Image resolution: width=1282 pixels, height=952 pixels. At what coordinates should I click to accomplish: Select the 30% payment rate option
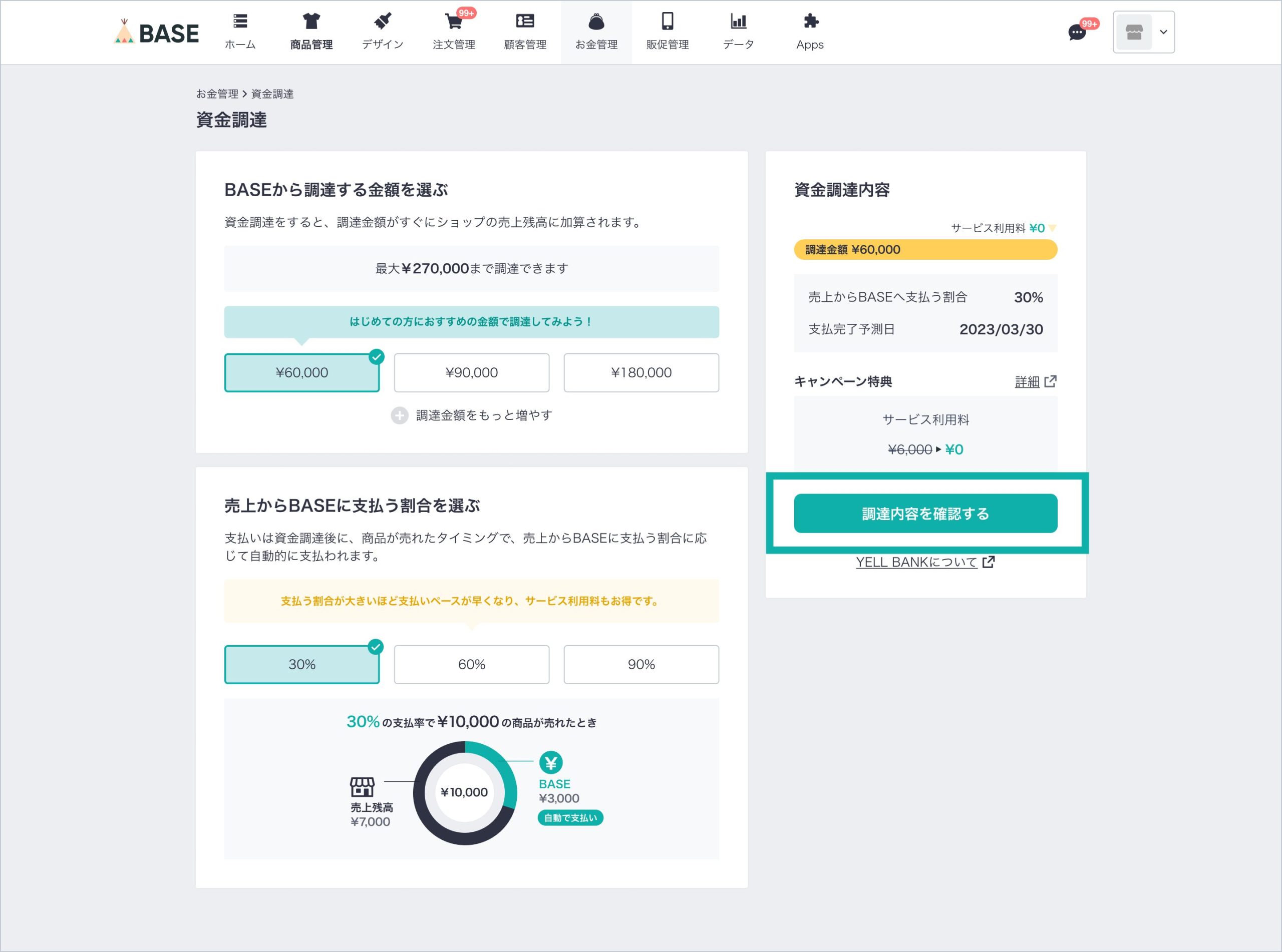pyautogui.click(x=302, y=664)
